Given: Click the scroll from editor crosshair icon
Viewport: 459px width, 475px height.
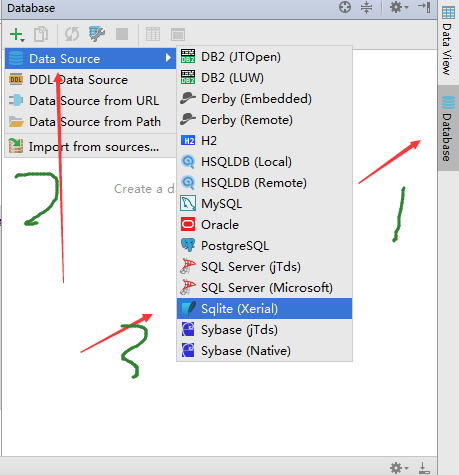Looking at the screenshot, I should (x=345, y=7).
